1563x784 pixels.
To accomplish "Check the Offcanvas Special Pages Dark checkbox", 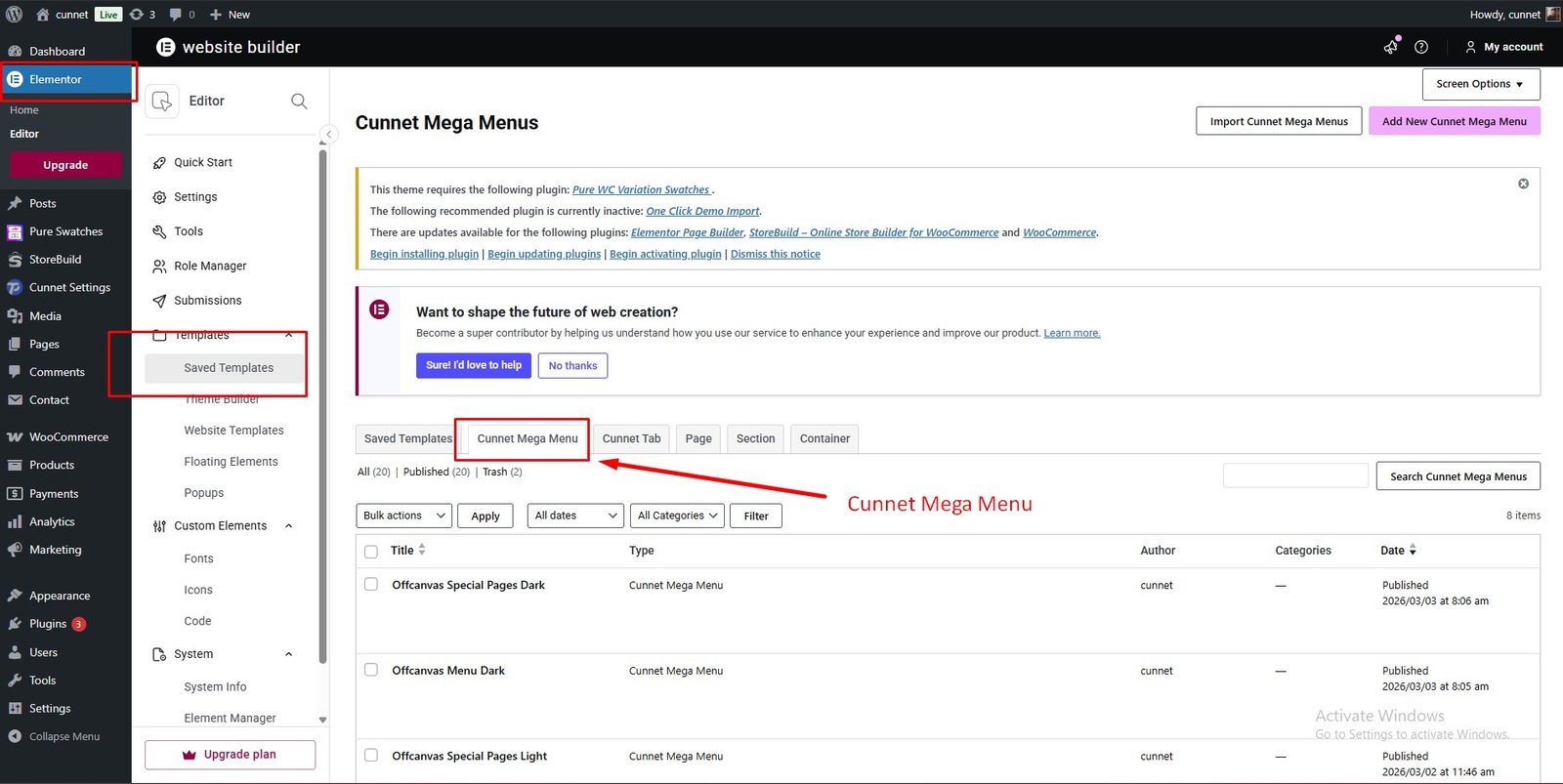I will pyautogui.click(x=371, y=585).
